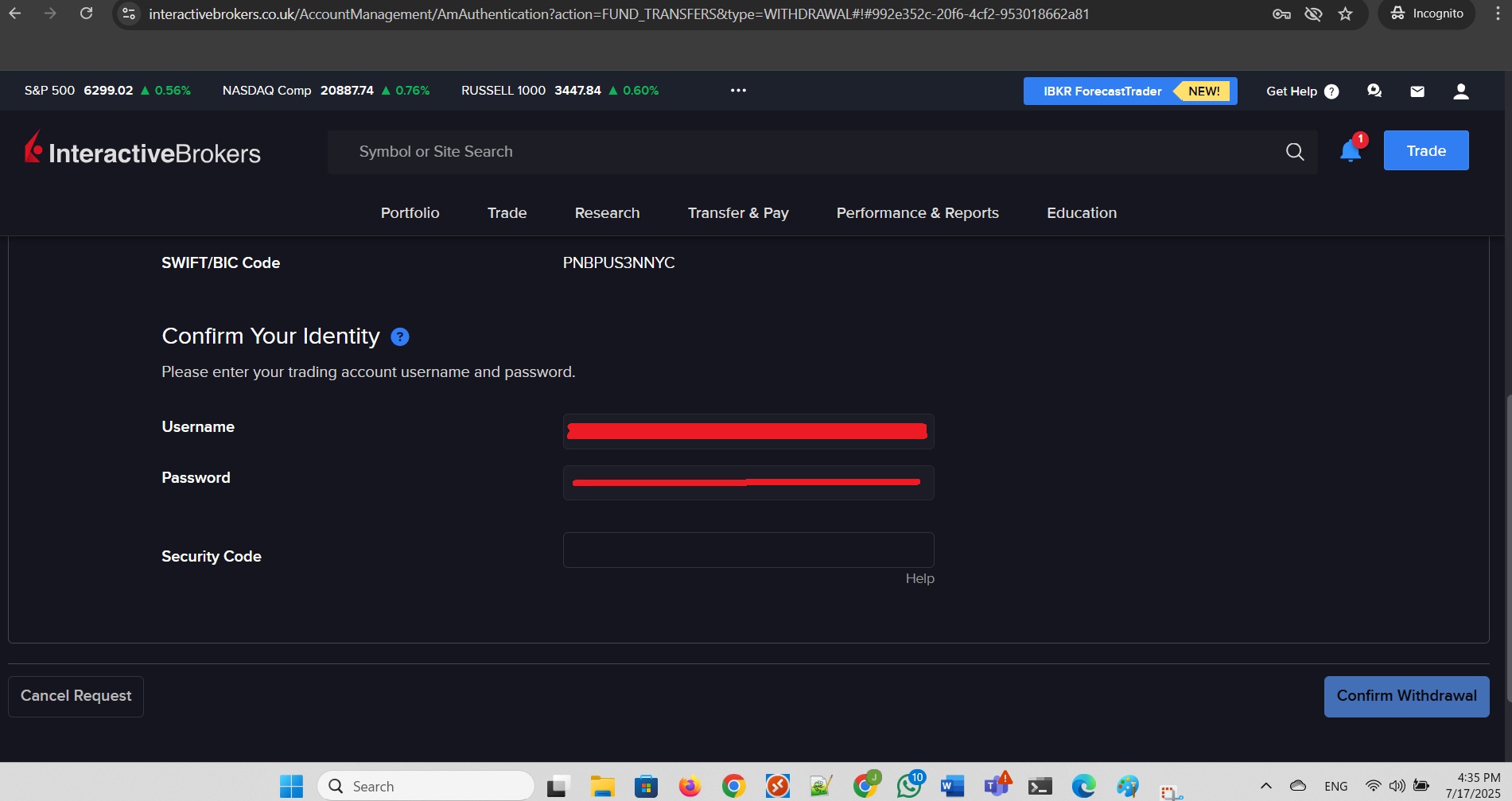Open the notifications bell icon

(x=1351, y=150)
